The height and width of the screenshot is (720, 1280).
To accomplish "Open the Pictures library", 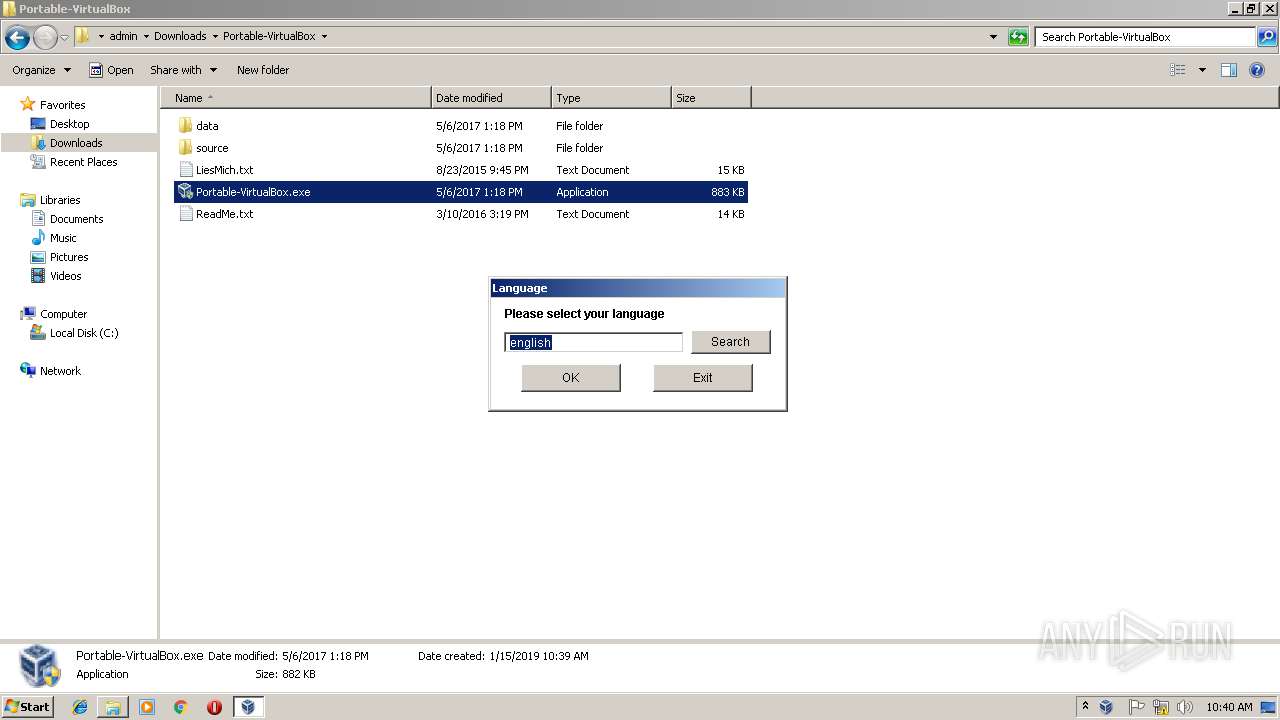I will pyautogui.click(x=69, y=257).
